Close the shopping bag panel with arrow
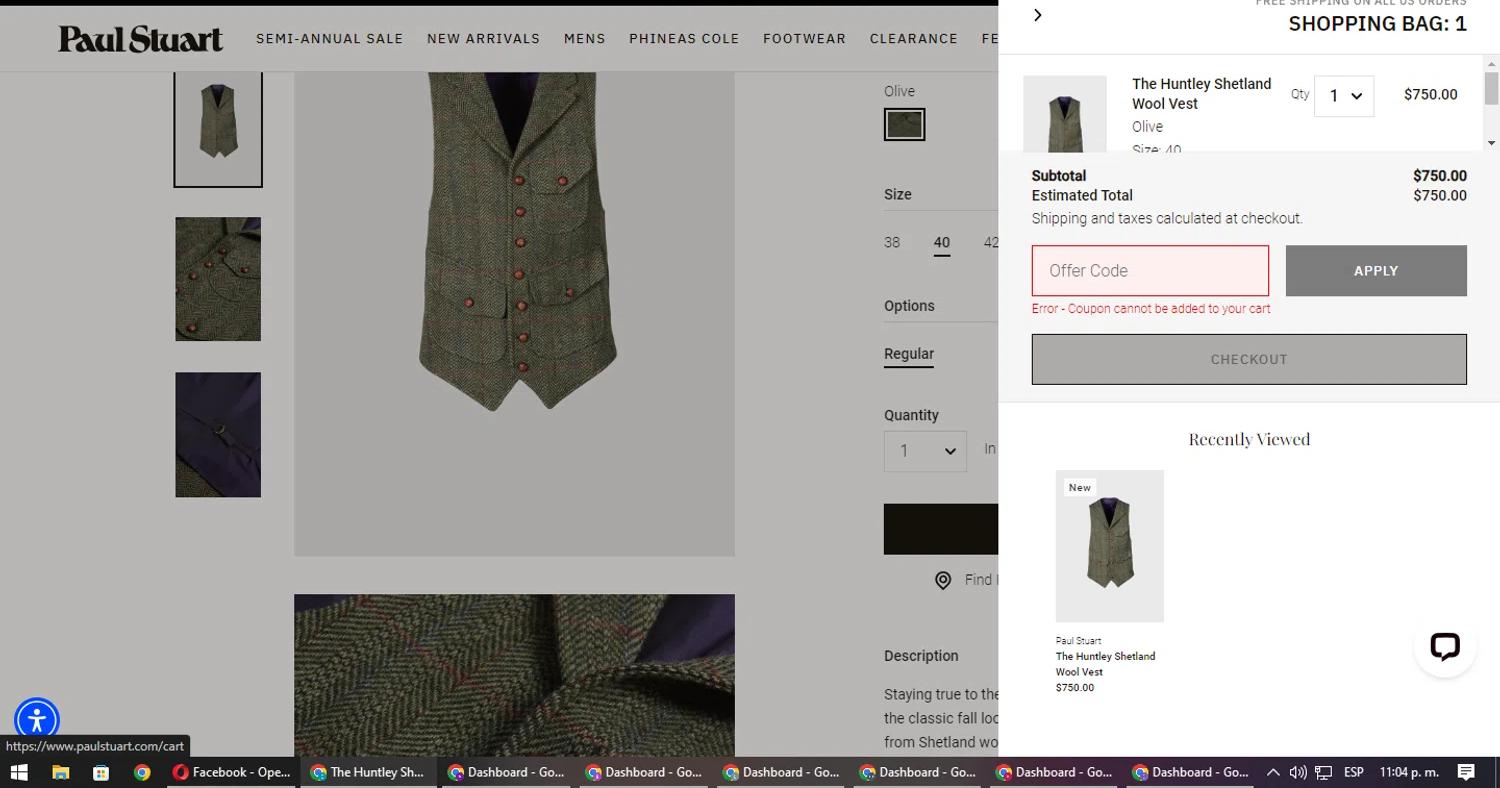The height and width of the screenshot is (788, 1500). [1037, 15]
